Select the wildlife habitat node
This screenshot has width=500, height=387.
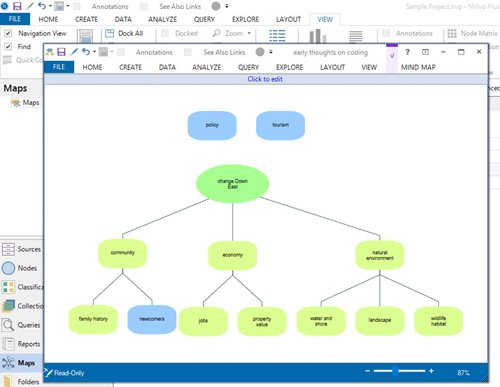coord(438,321)
